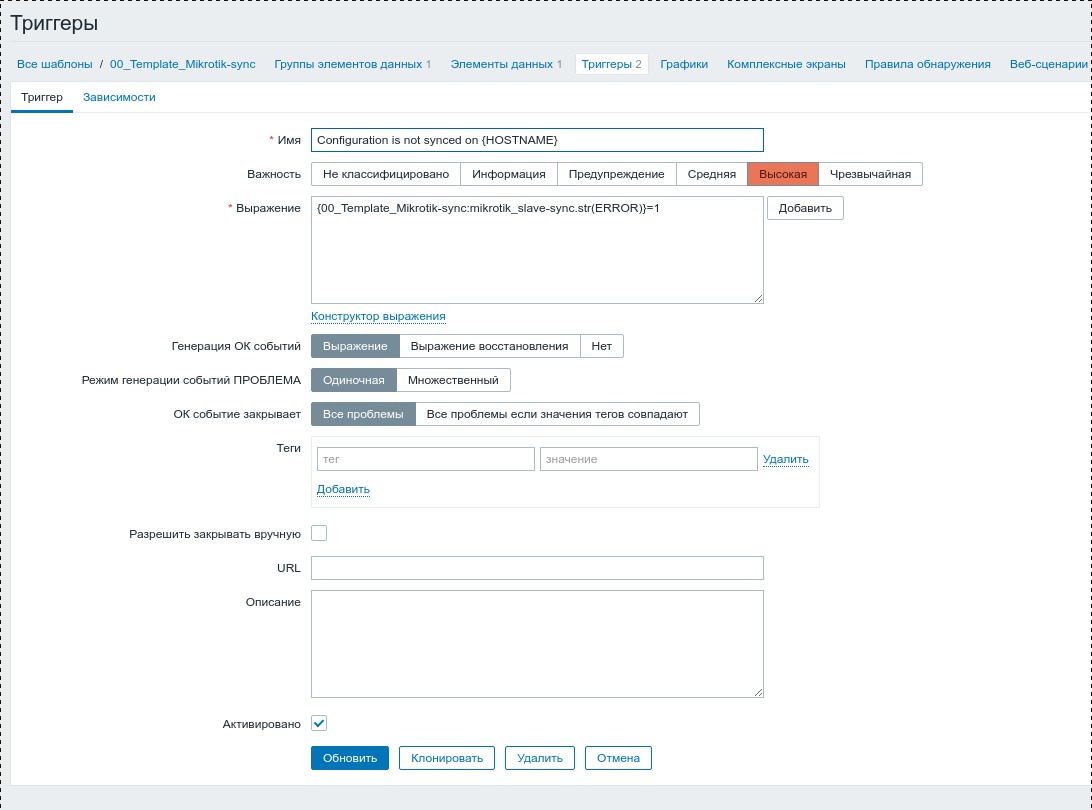Open 00_Template_Mikrotik-sync template link

tap(182, 64)
